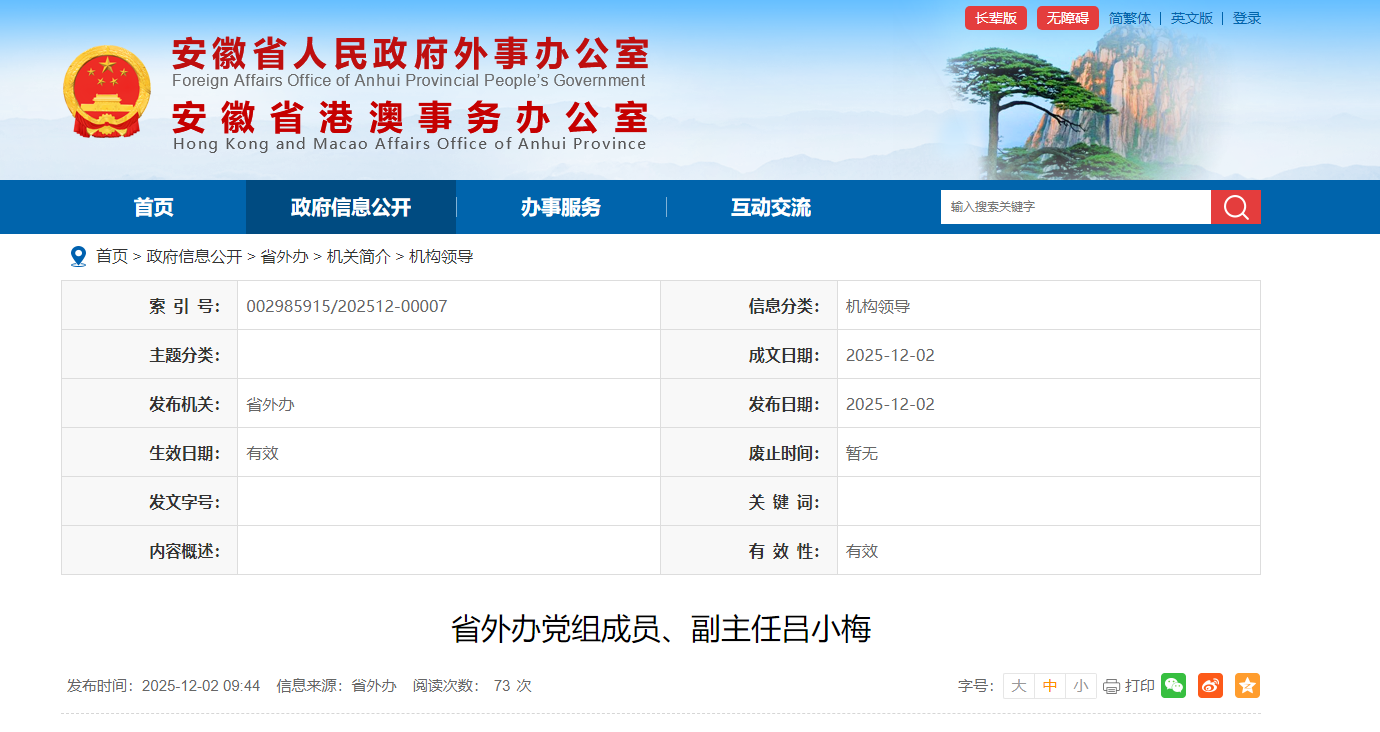Set font size to 中
This screenshot has height=732, width=1380.
click(1049, 686)
